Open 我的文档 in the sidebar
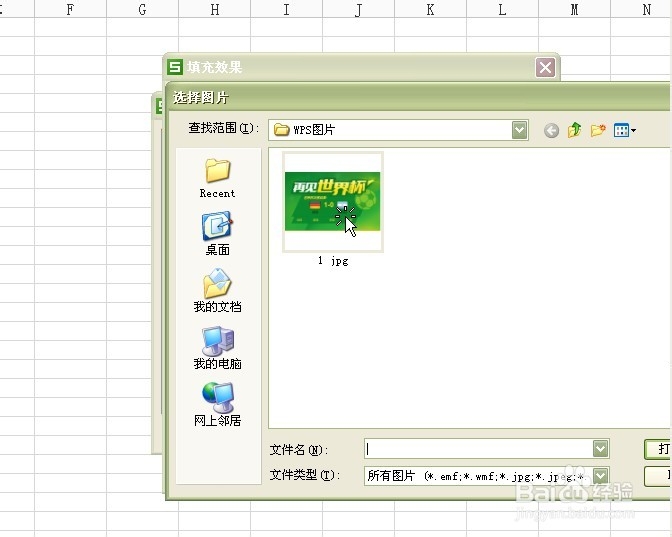 pos(217,290)
